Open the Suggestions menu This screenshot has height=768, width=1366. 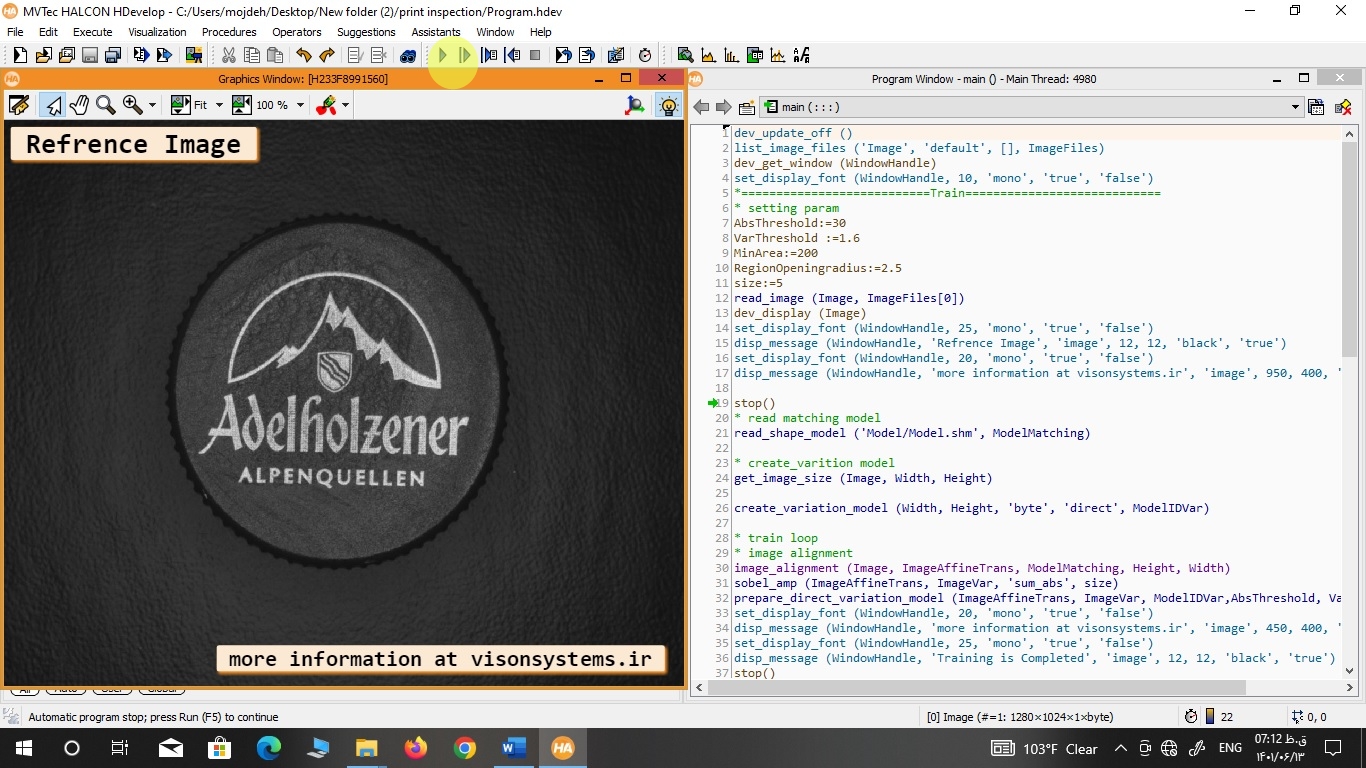(366, 32)
